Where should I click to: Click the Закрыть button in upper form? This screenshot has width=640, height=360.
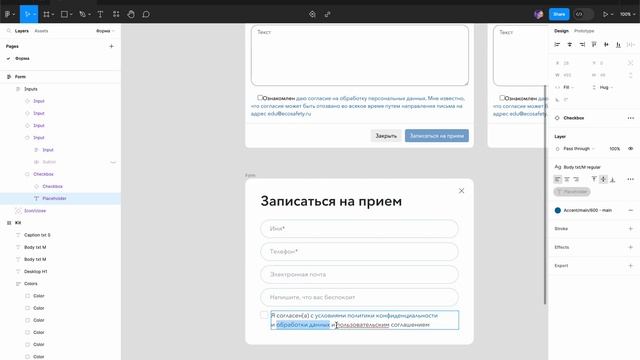click(x=386, y=136)
